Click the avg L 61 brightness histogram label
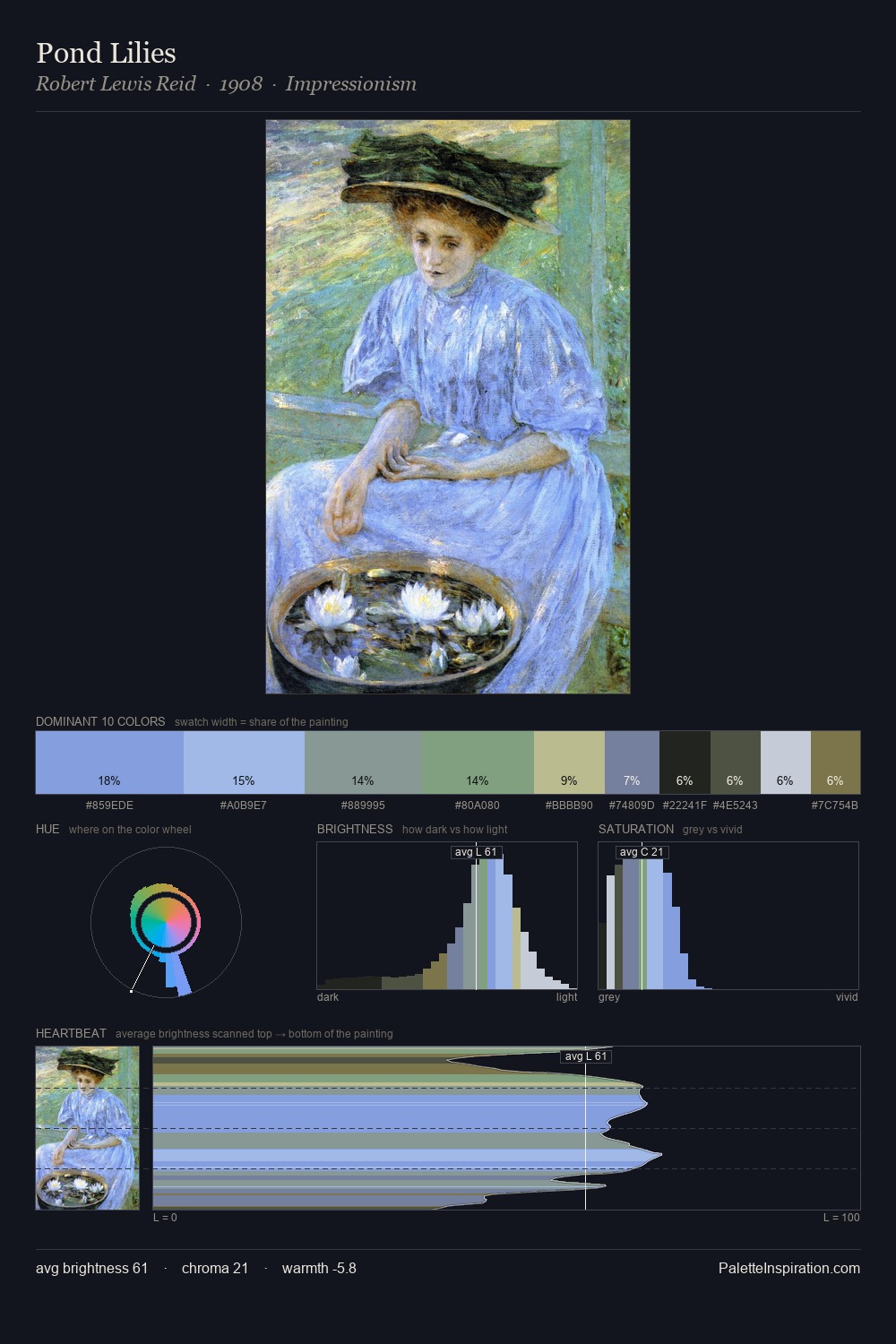 click(x=476, y=852)
